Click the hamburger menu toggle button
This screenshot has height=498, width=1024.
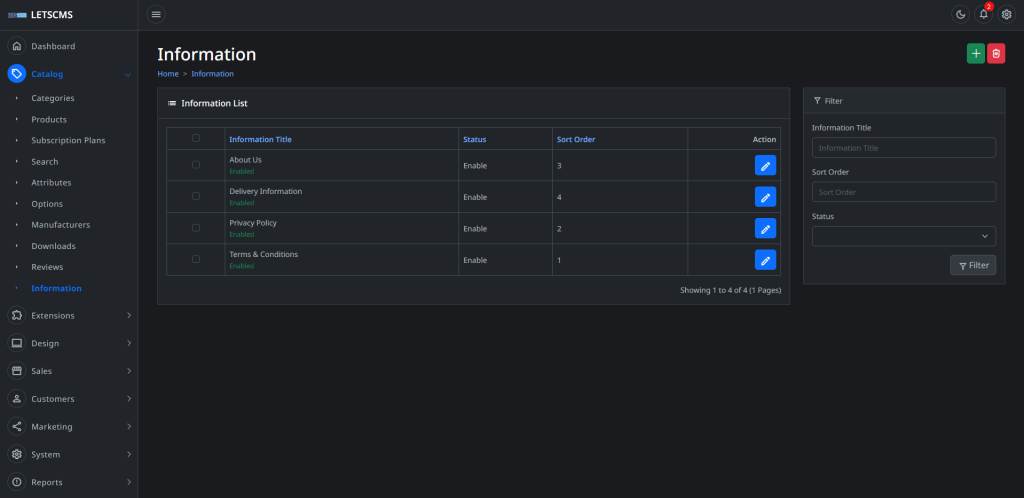click(156, 14)
